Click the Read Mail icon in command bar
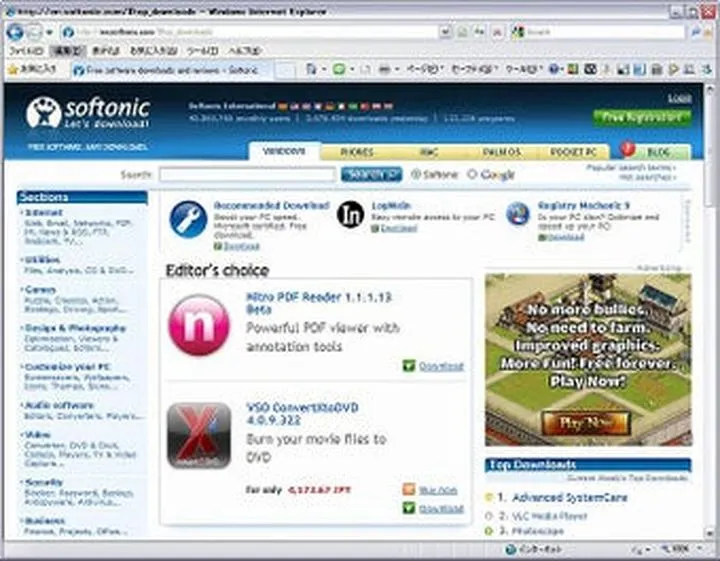 coord(366,69)
